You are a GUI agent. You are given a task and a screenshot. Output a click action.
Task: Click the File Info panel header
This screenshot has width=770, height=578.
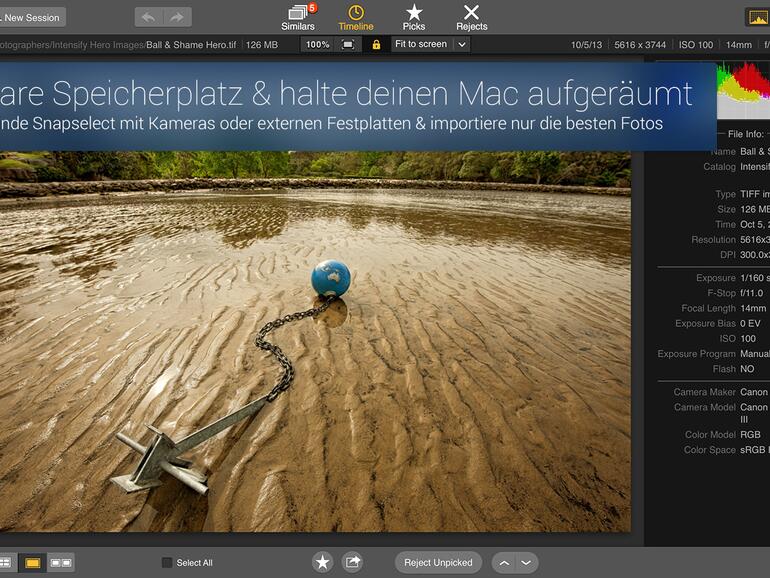[745, 134]
